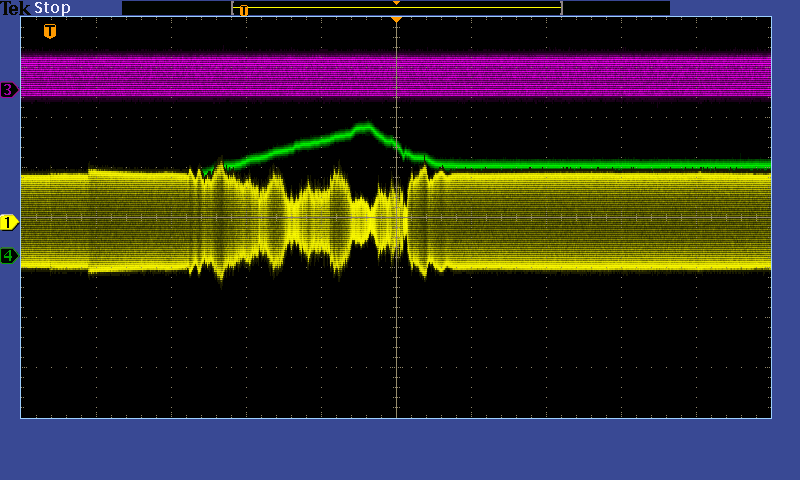Screen dimensions: 800x480
Task: Click the orange trigger triangle at graticule top
Action: click(x=396, y=19)
